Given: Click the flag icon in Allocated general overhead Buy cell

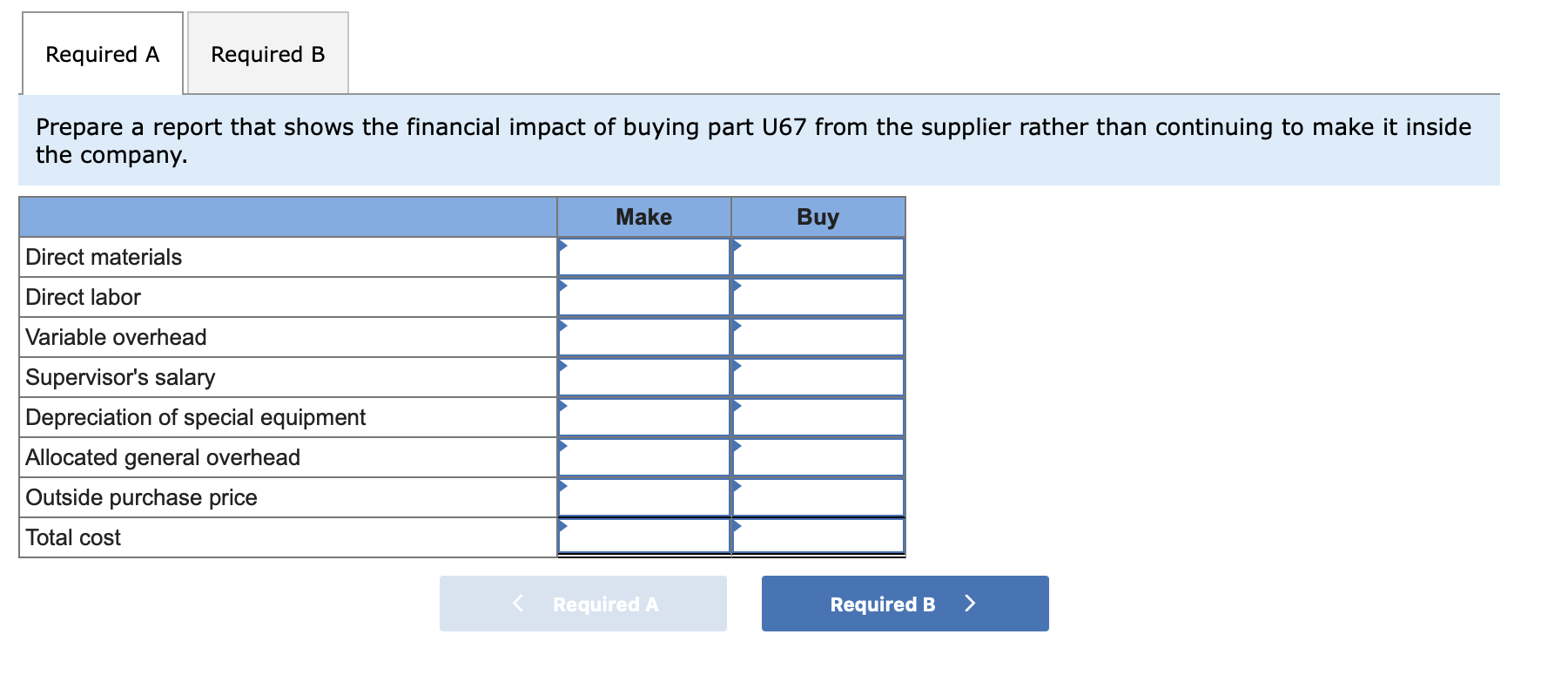Looking at the screenshot, I should point(737,445).
